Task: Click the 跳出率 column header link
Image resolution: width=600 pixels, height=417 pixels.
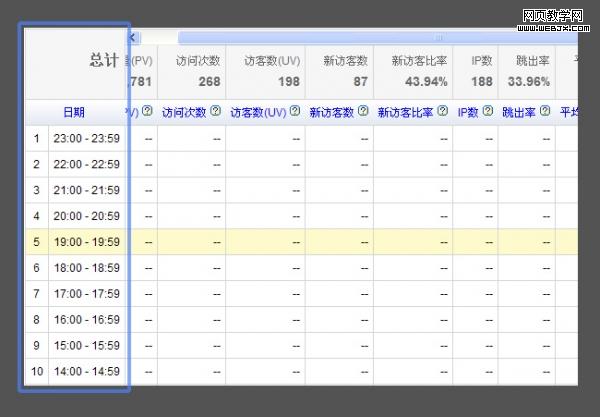Action: tap(520, 113)
